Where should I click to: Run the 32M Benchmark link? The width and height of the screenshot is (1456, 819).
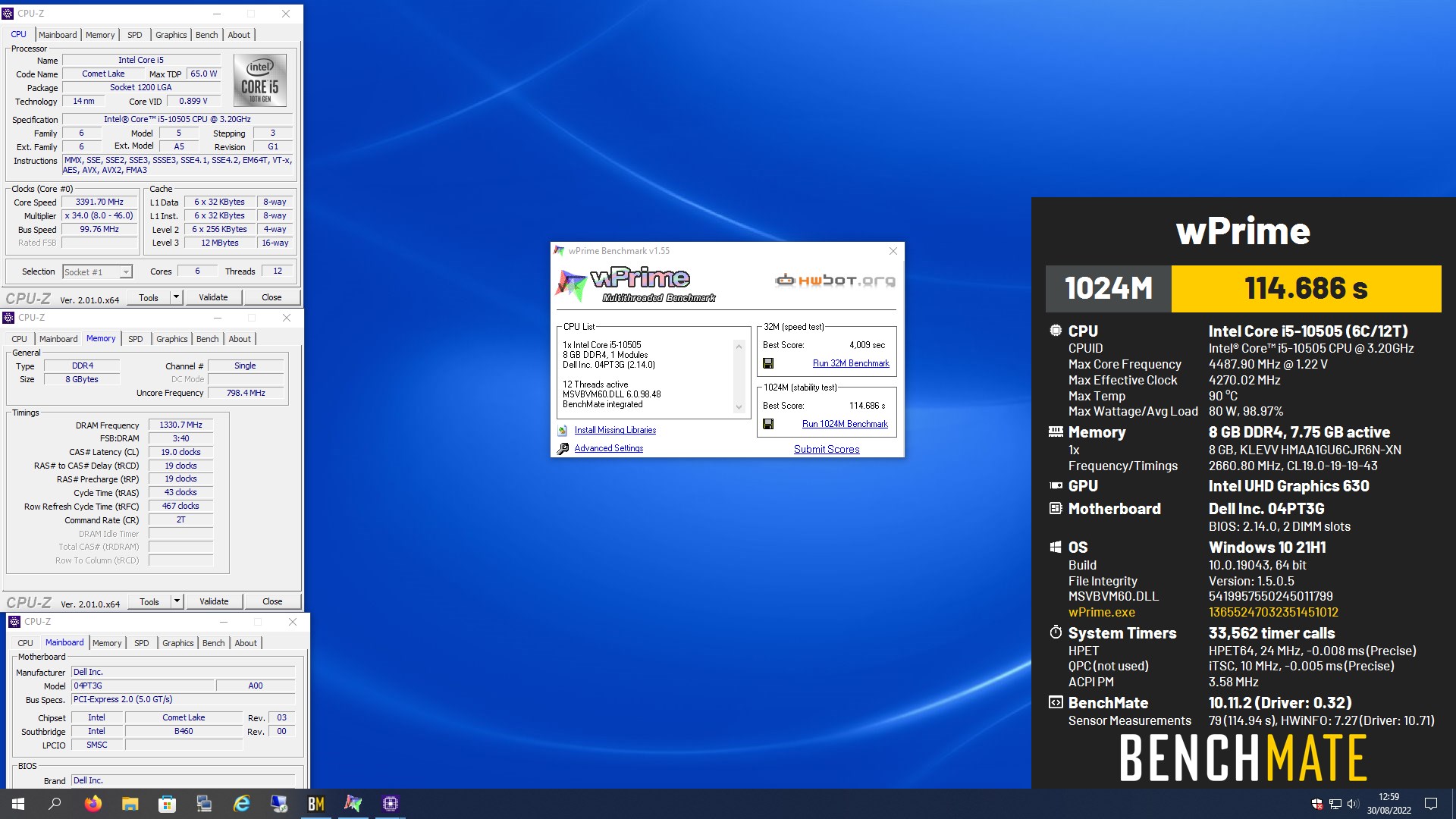[851, 363]
